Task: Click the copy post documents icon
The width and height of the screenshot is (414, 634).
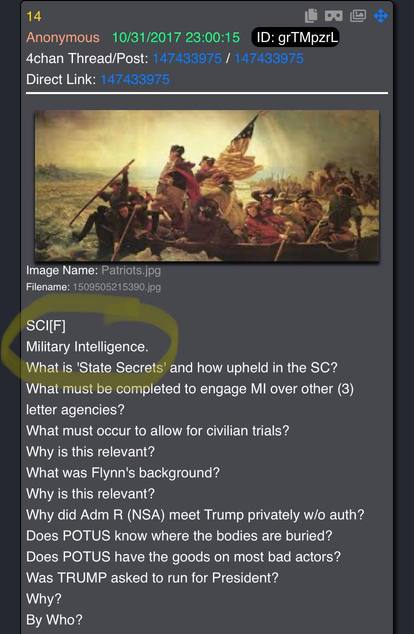Action: point(311,16)
